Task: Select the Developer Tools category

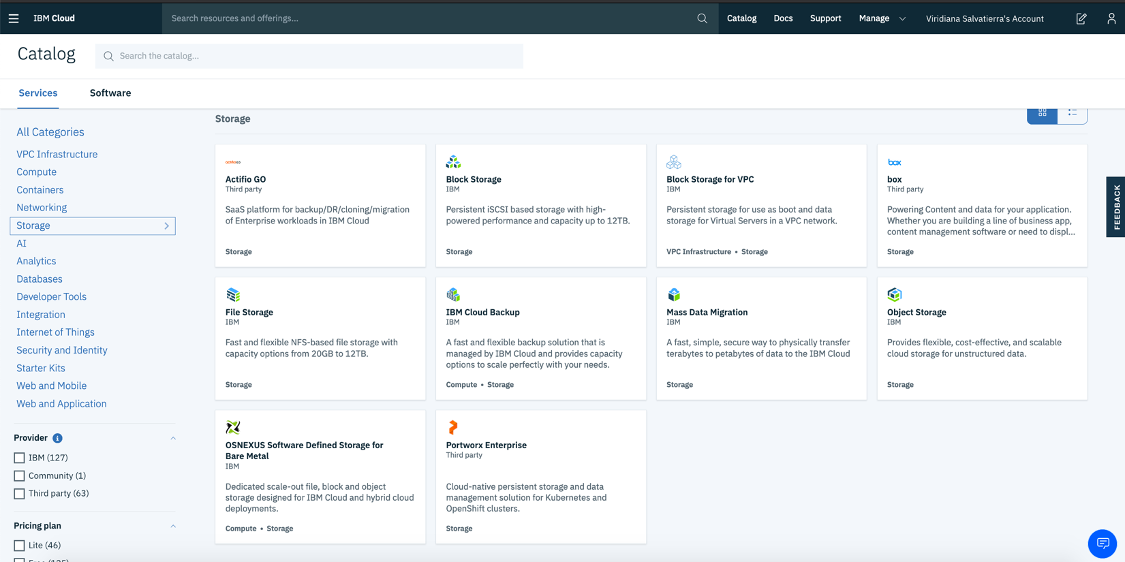Action: point(52,296)
